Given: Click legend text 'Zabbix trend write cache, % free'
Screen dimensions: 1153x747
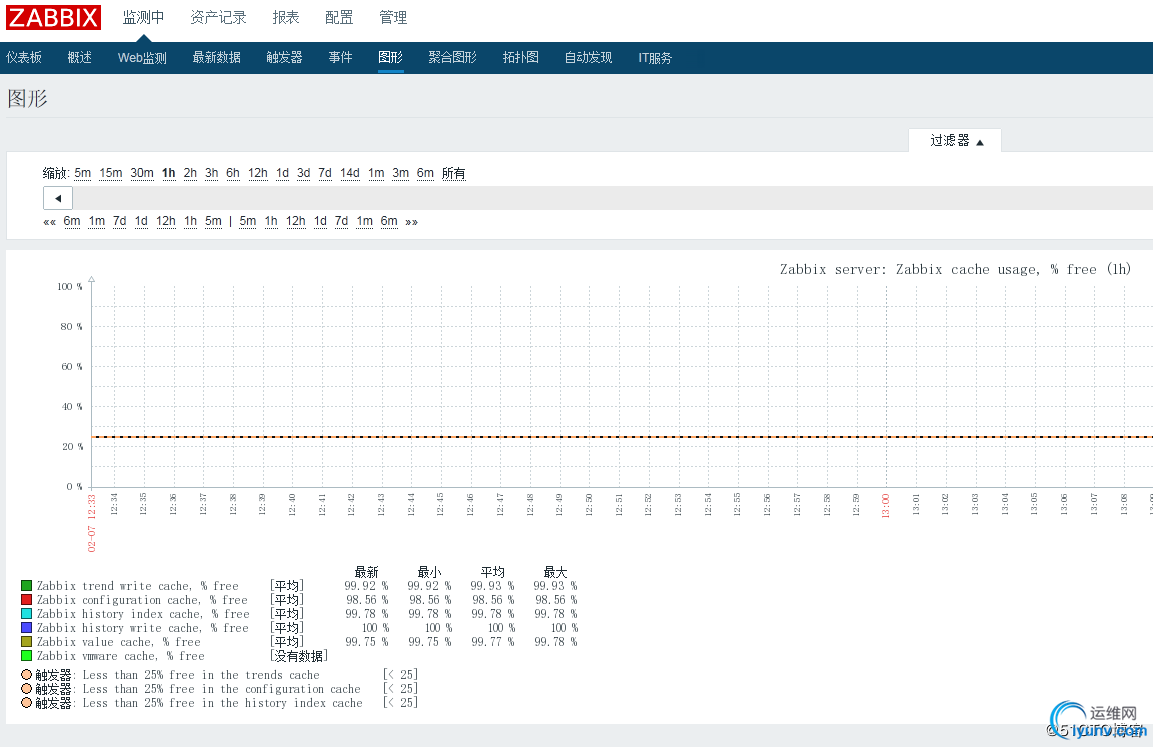Looking at the screenshot, I should [x=138, y=586].
